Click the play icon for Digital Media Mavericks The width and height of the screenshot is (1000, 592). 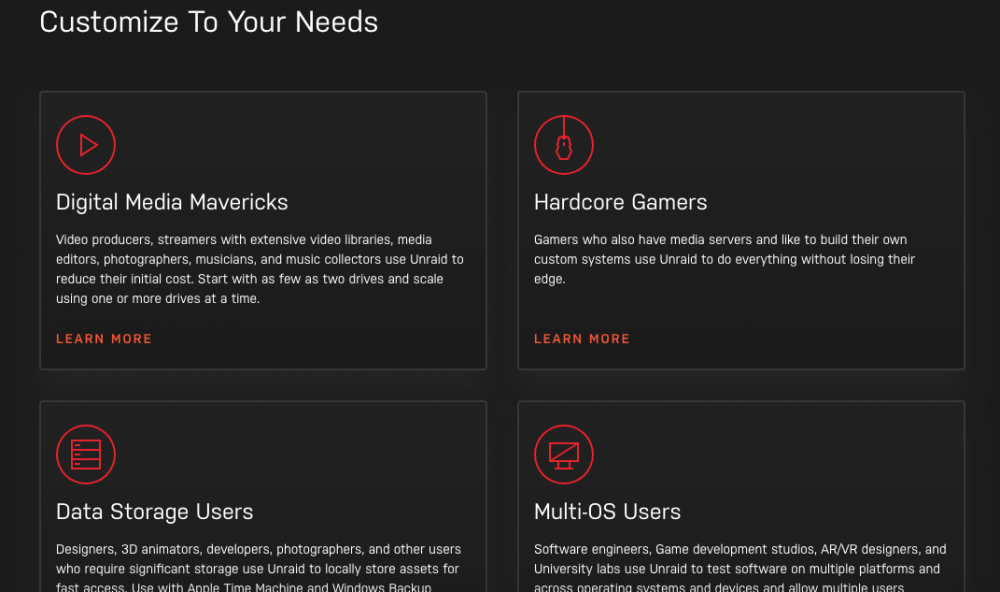[85, 145]
